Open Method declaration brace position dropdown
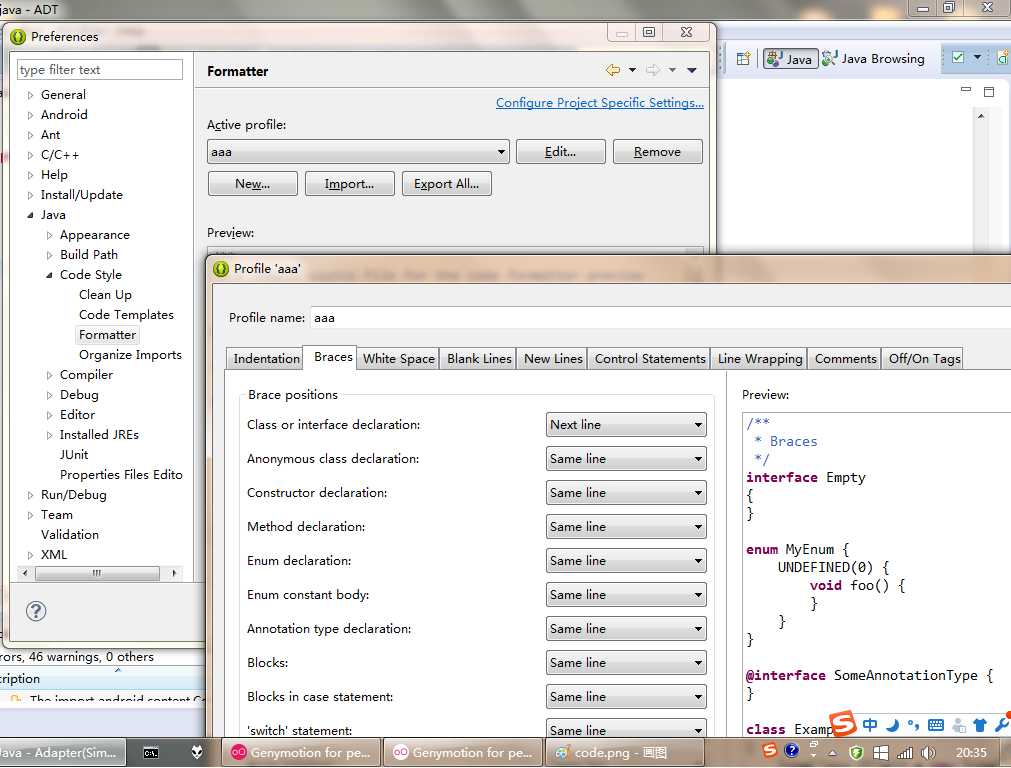The width and height of the screenshot is (1011, 768). (x=625, y=526)
